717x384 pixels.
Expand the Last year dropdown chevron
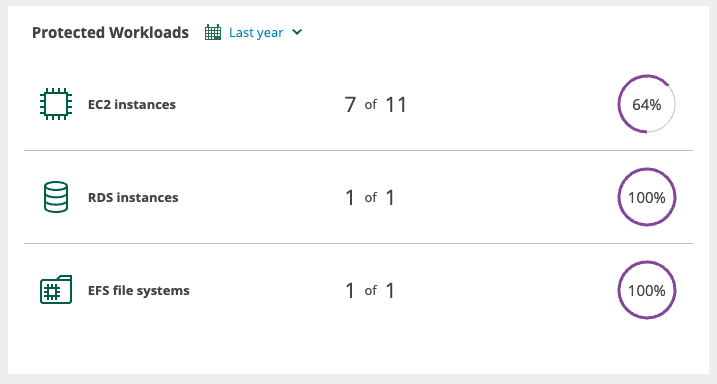coord(297,32)
